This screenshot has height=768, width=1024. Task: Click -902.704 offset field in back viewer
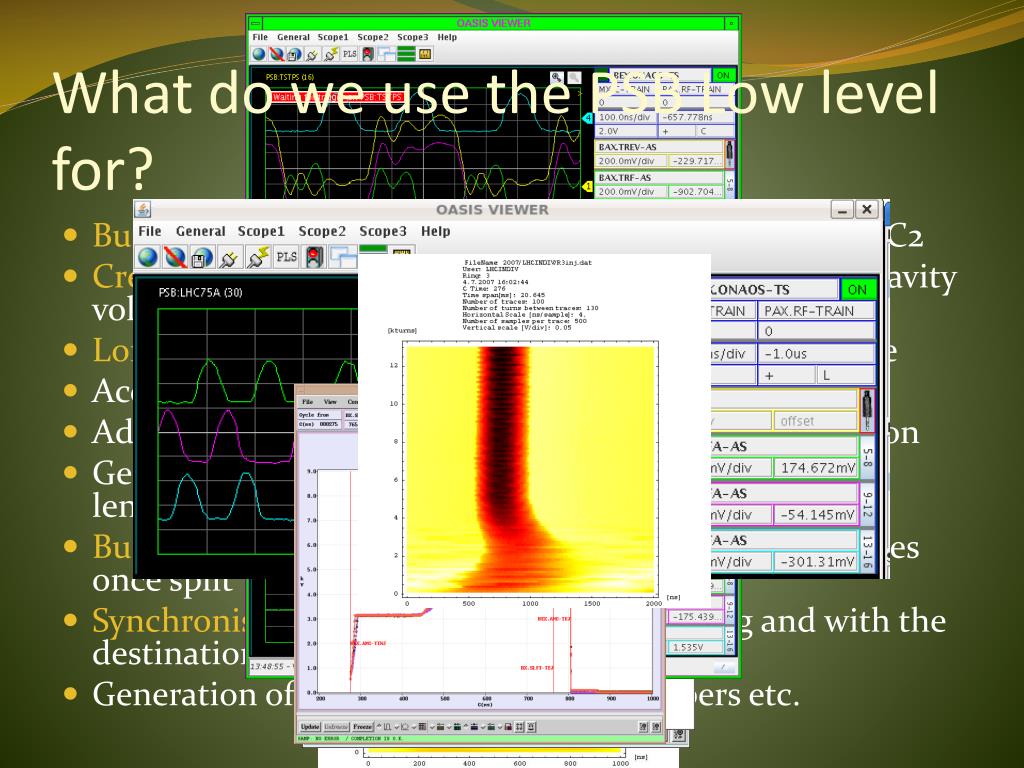coord(696,191)
